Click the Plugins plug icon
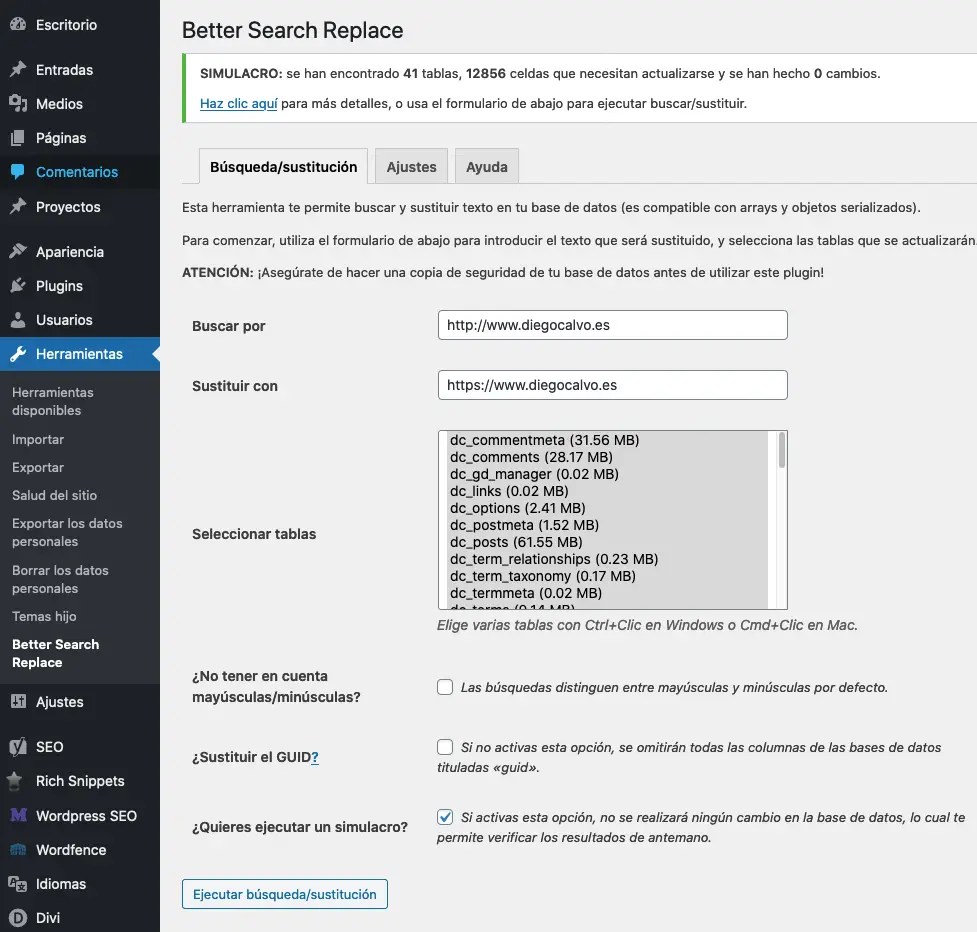This screenshot has height=932, width=977. coord(18,285)
